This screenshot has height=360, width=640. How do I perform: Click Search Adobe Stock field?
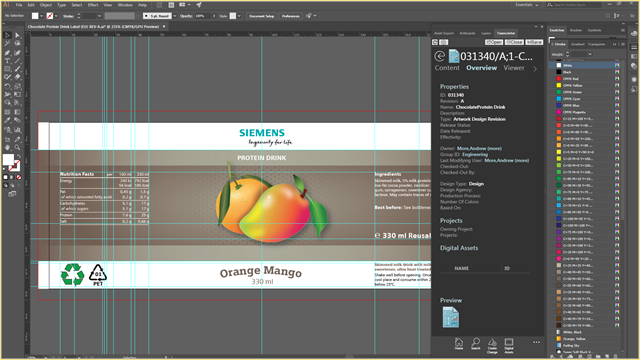pos(573,5)
